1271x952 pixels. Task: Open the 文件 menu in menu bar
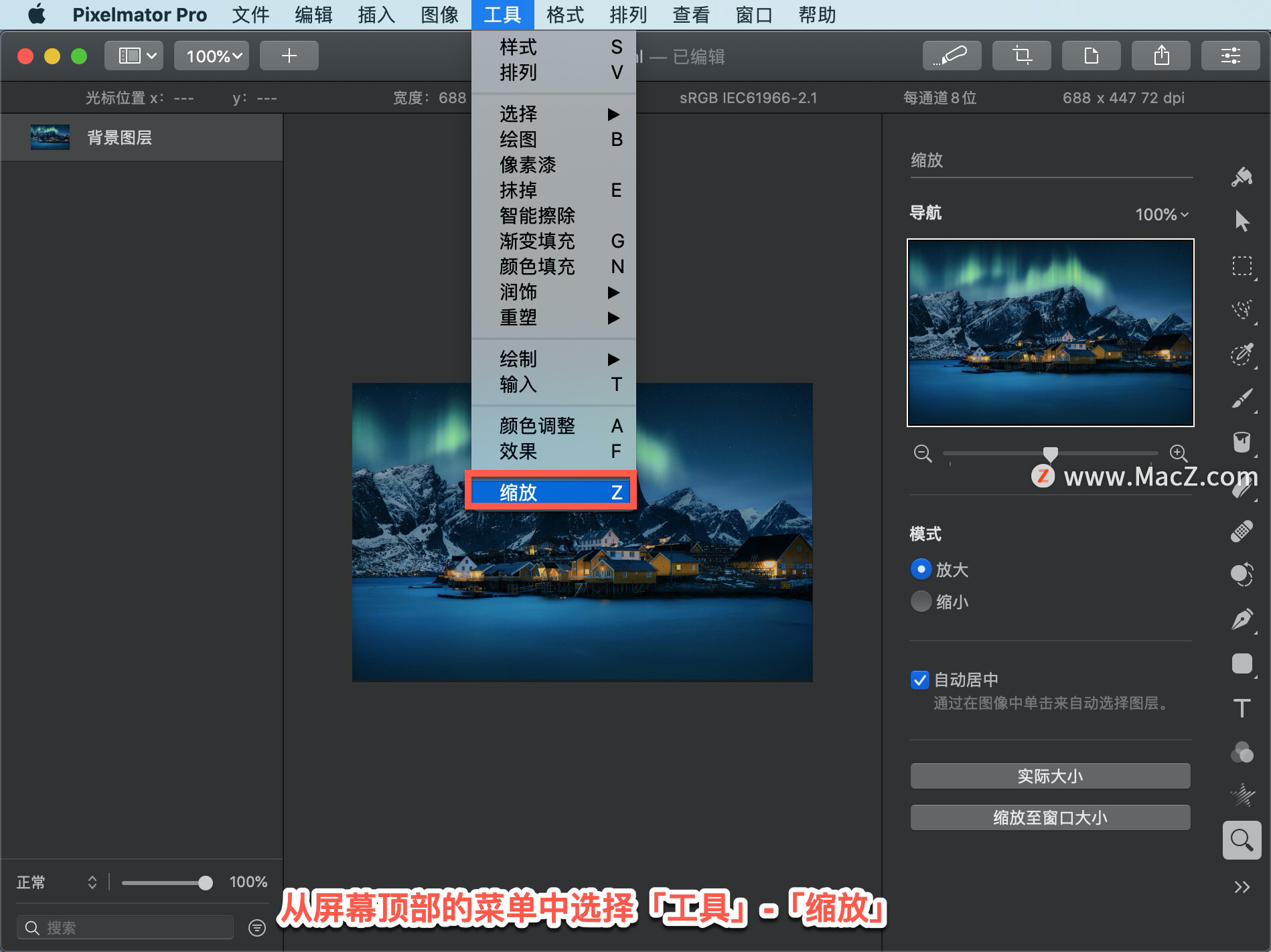(x=250, y=15)
